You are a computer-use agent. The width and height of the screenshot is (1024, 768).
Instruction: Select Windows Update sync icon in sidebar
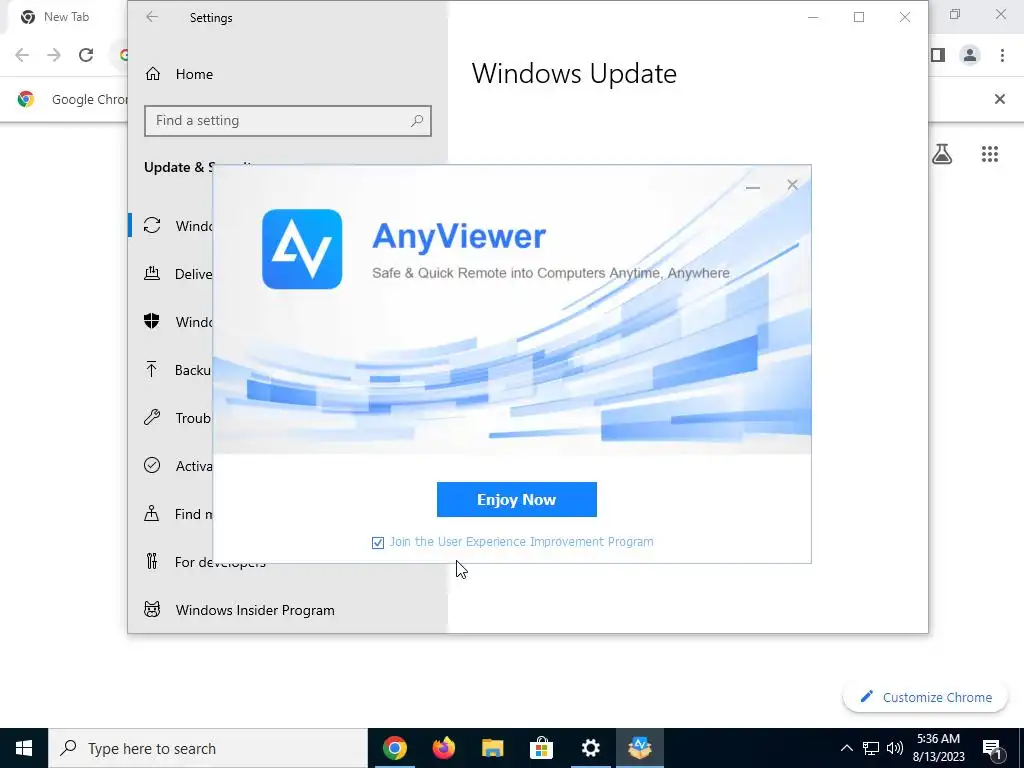point(152,225)
